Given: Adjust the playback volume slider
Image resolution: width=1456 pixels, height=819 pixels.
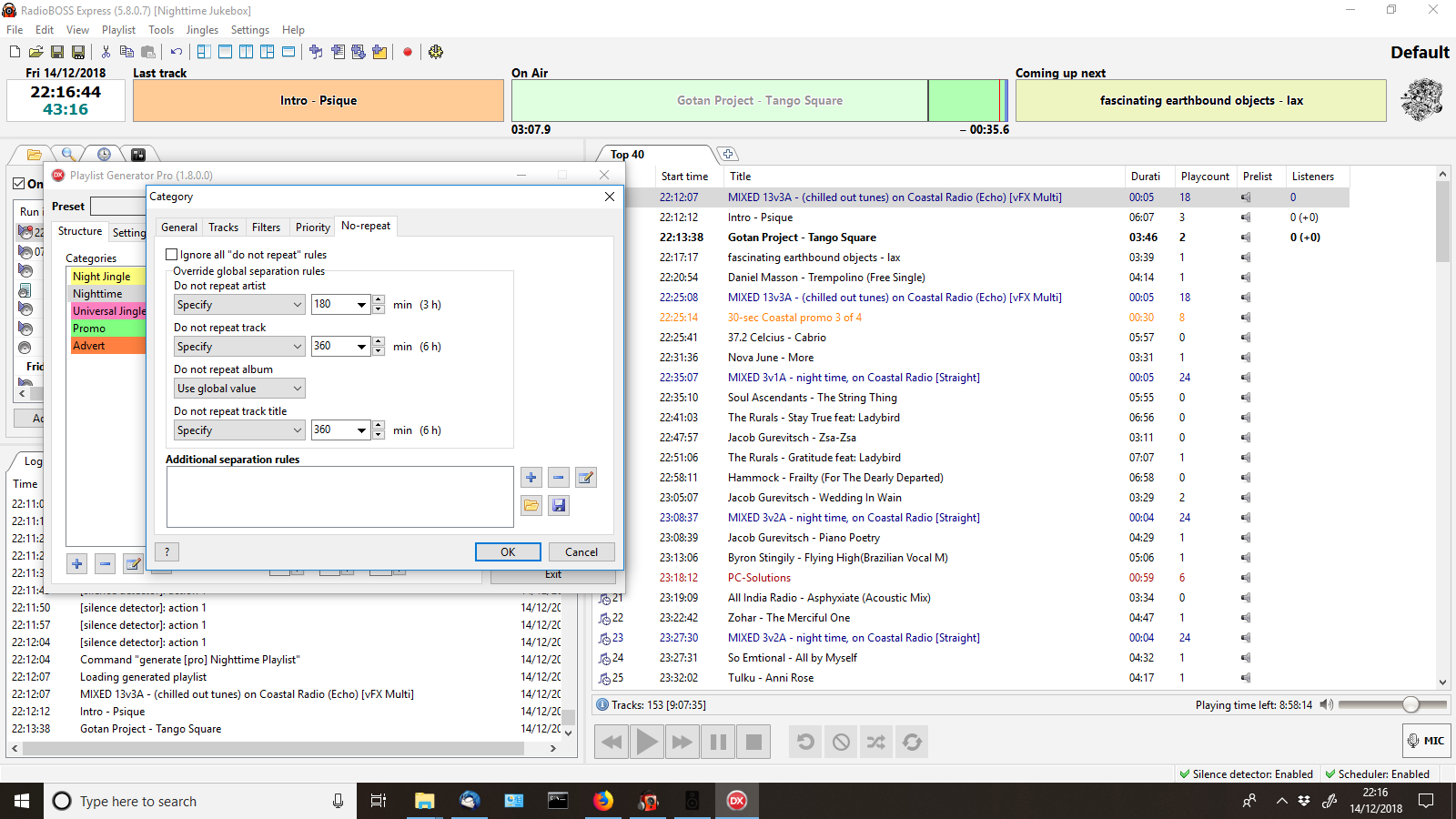Looking at the screenshot, I should coord(1410,704).
